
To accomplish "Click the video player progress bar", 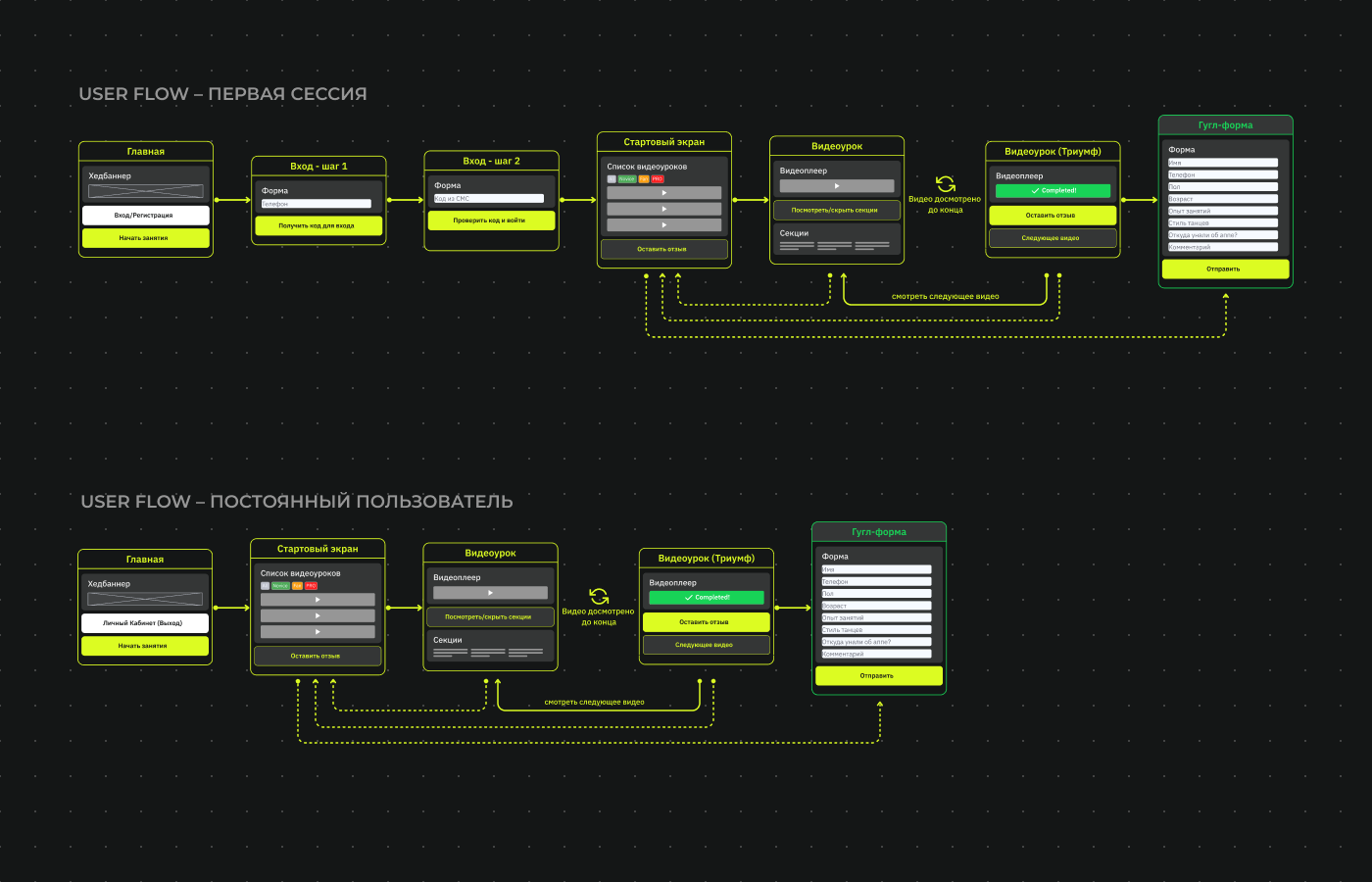I will point(804,186).
